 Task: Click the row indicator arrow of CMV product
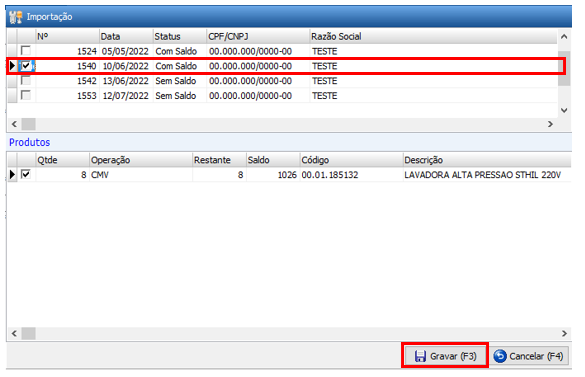pos(12,174)
